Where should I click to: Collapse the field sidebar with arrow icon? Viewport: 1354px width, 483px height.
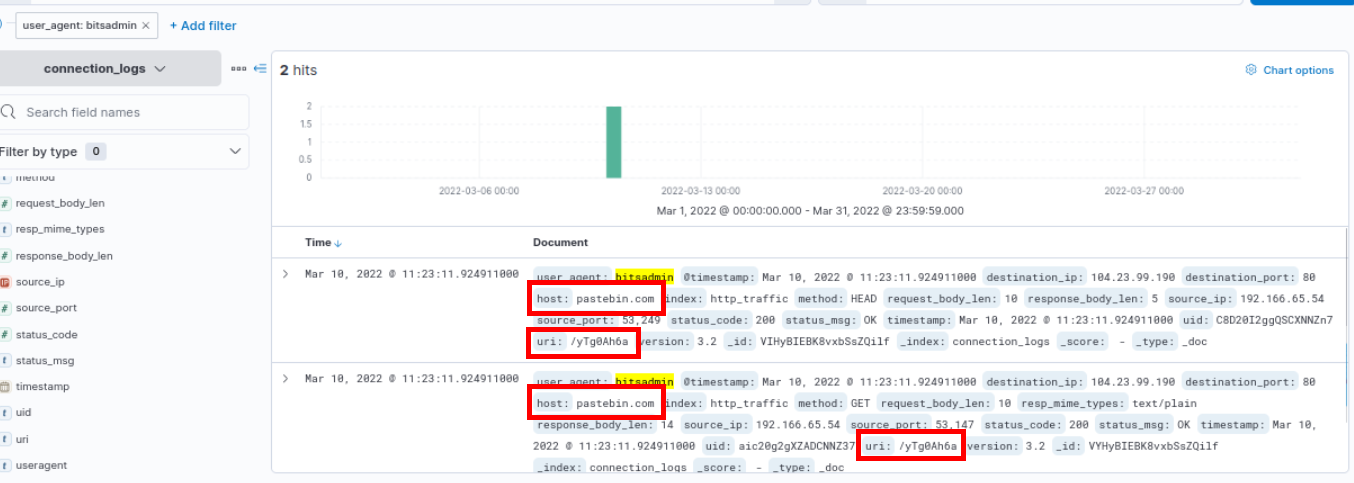(x=260, y=69)
